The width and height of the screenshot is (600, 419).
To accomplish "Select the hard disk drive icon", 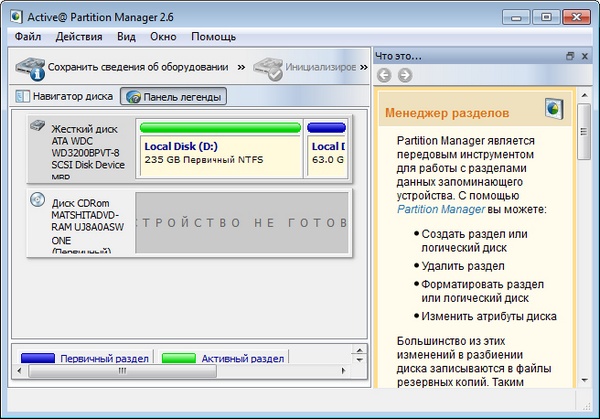I will pos(38,125).
